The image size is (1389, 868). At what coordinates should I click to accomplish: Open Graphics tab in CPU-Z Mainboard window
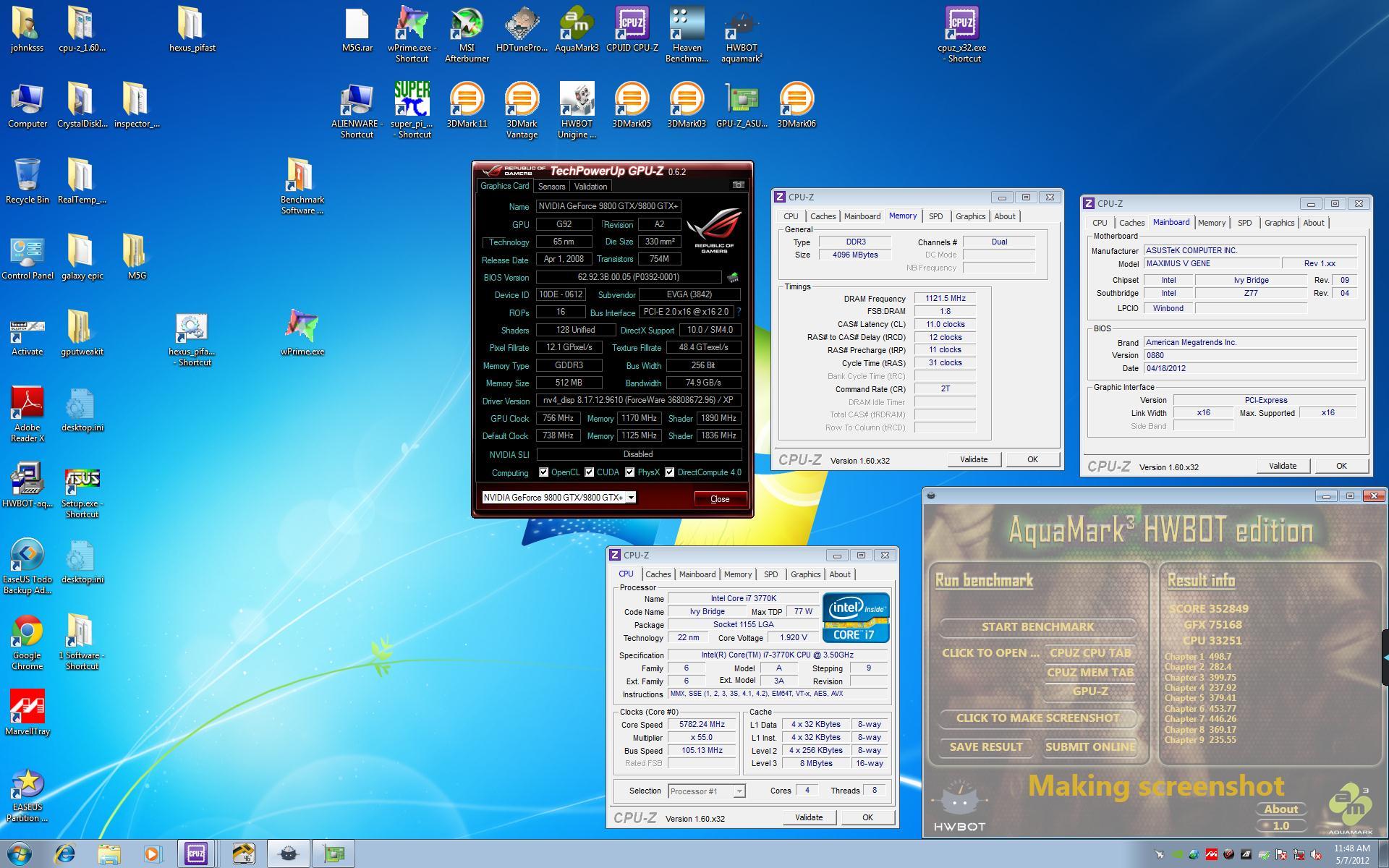(x=1279, y=223)
